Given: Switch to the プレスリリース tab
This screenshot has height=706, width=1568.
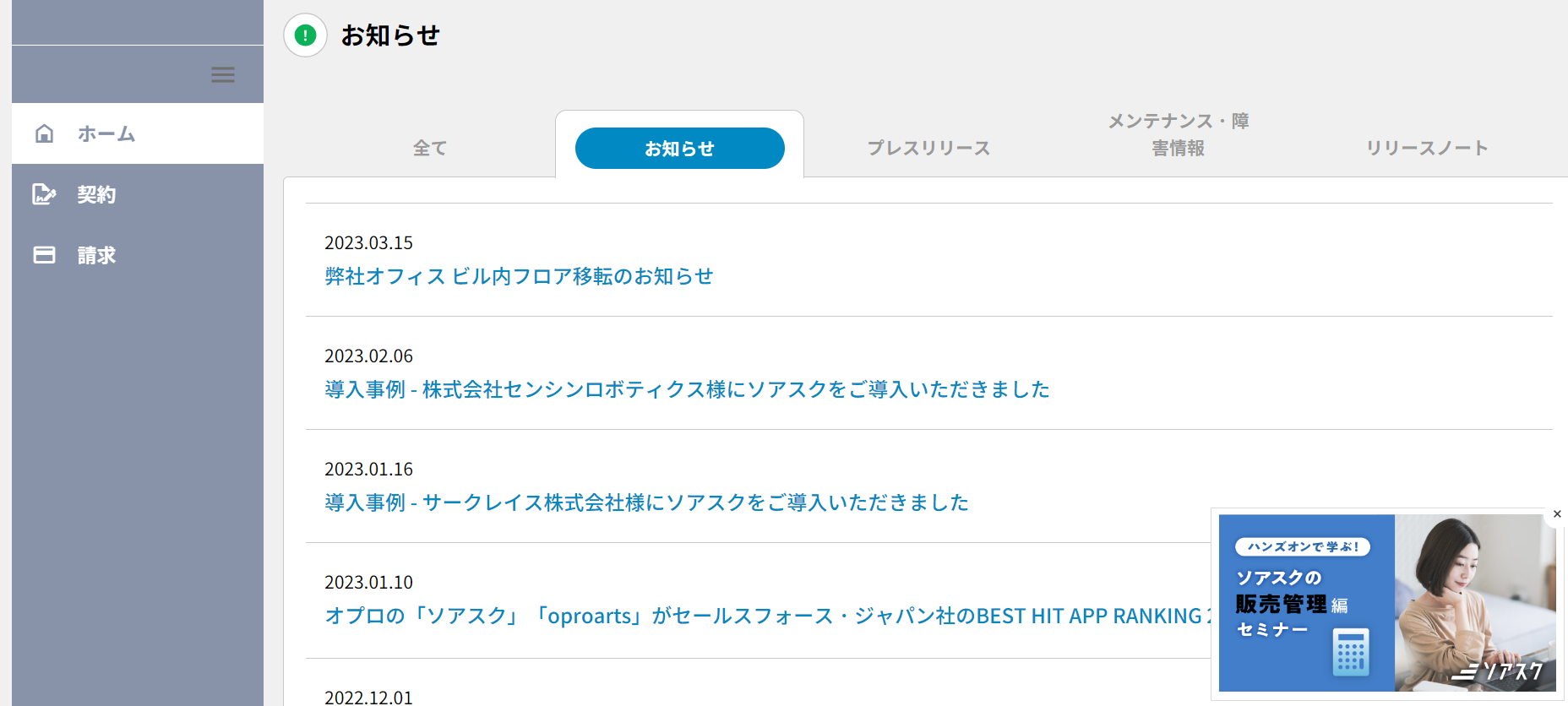Looking at the screenshot, I should pos(928,149).
